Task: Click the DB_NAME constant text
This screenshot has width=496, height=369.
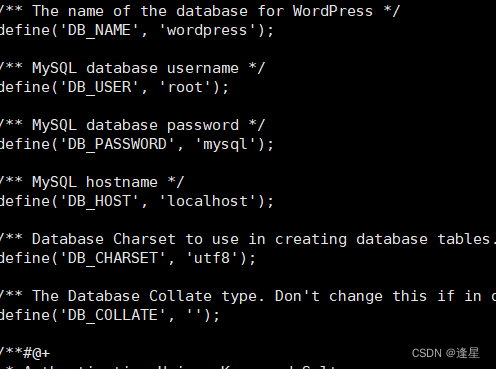Action: point(99,31)
